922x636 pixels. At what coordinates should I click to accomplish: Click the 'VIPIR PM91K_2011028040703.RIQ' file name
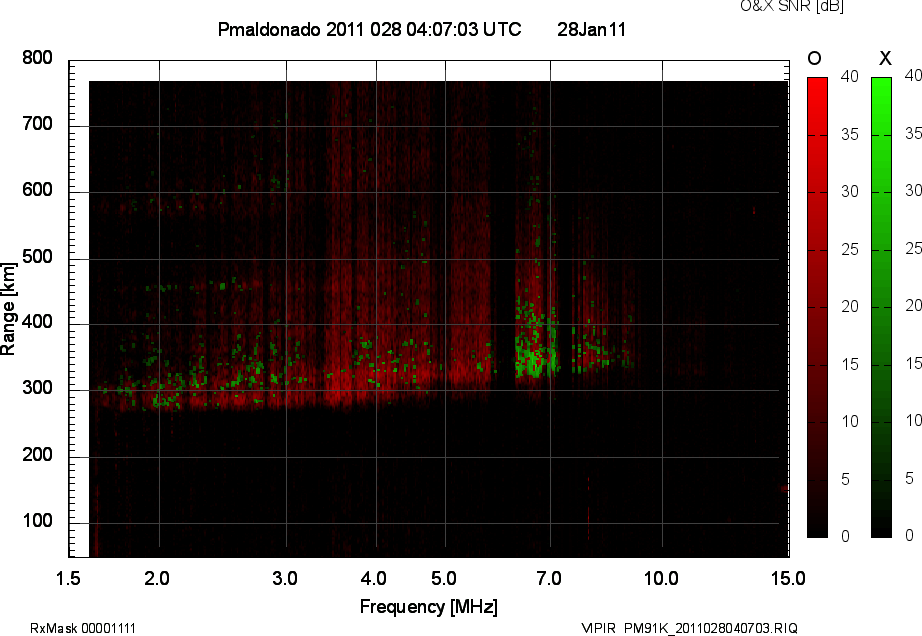pyautogui.click(x=689, y=628)
